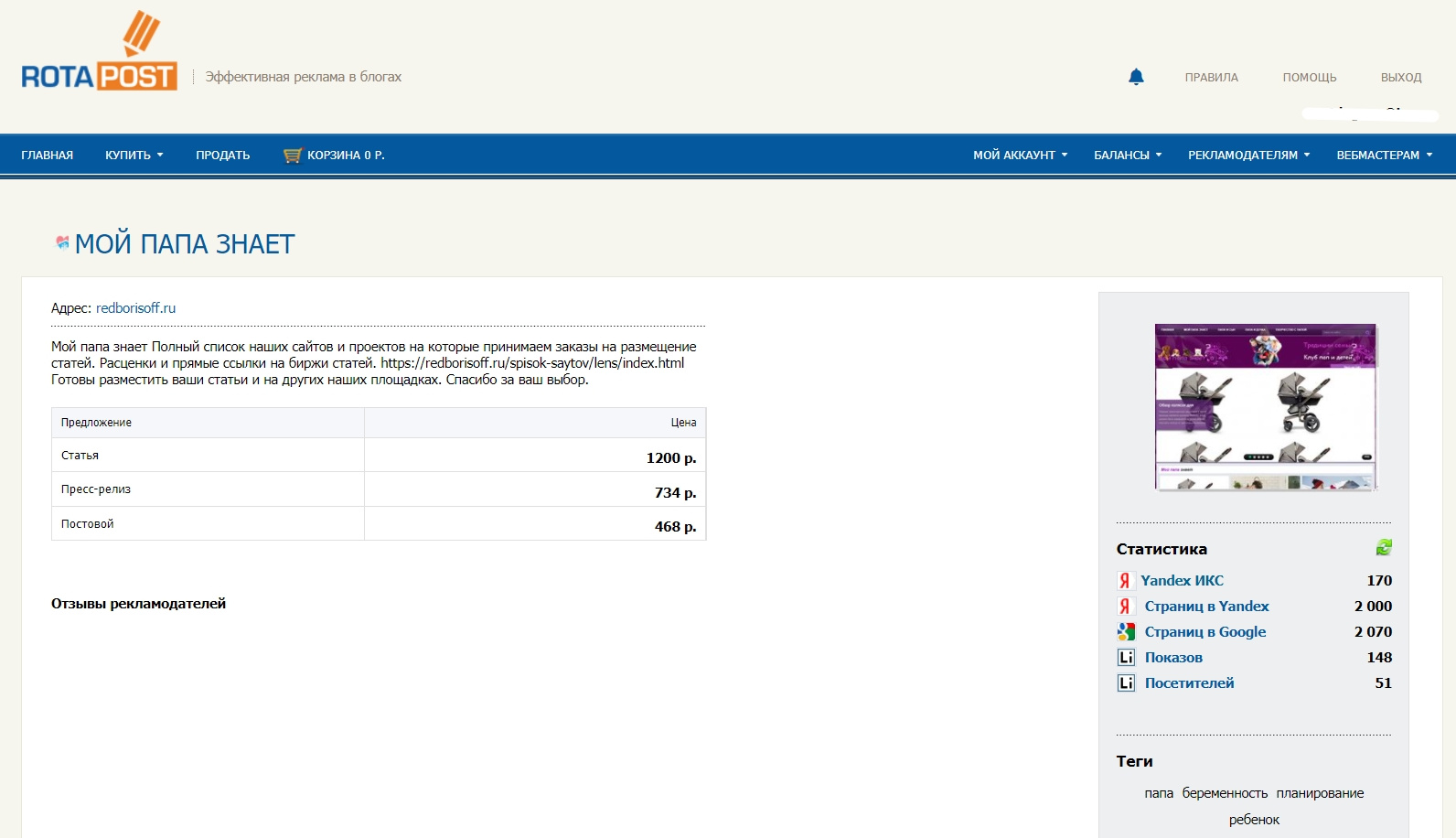Select the ребенок tag
The width and height of the screenshot is (1456, 838).
tap(1254, 820)
